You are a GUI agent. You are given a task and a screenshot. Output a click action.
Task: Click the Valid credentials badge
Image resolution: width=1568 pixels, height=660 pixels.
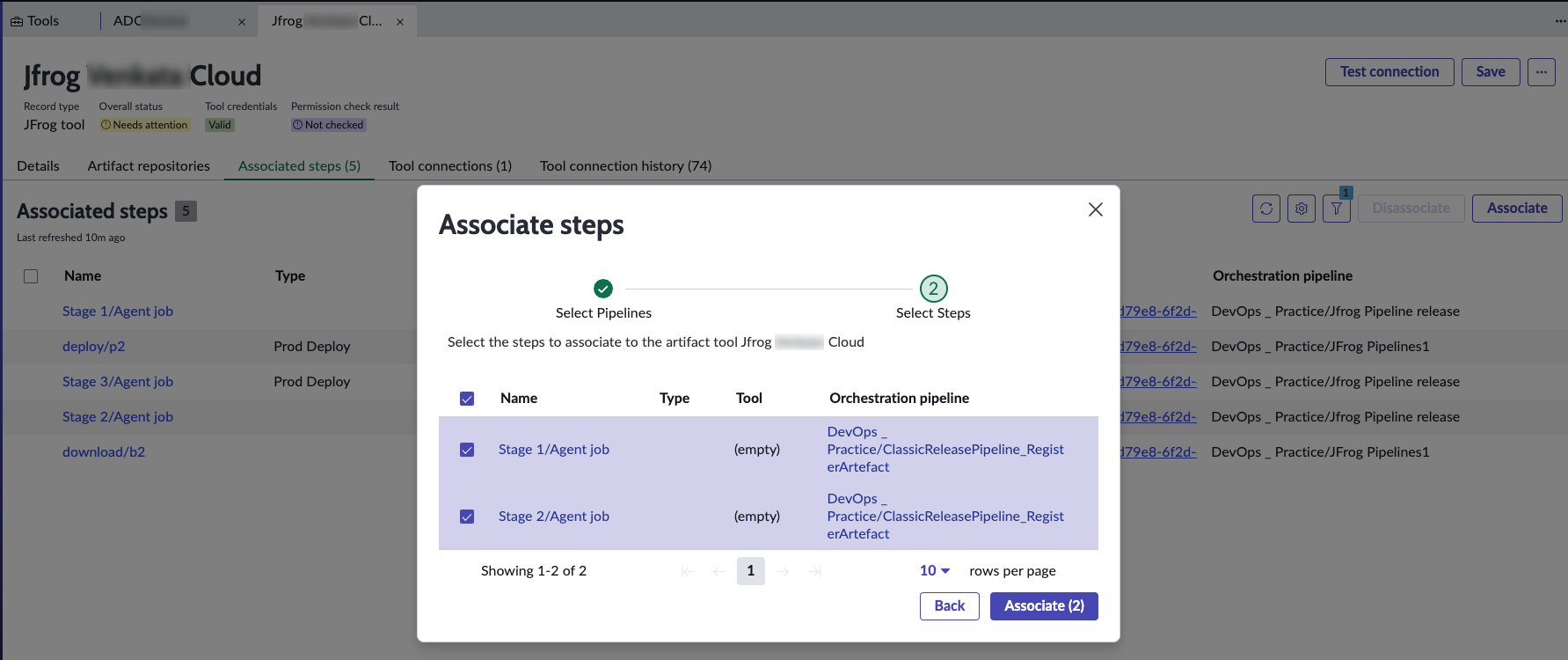(x=220, y=125)
